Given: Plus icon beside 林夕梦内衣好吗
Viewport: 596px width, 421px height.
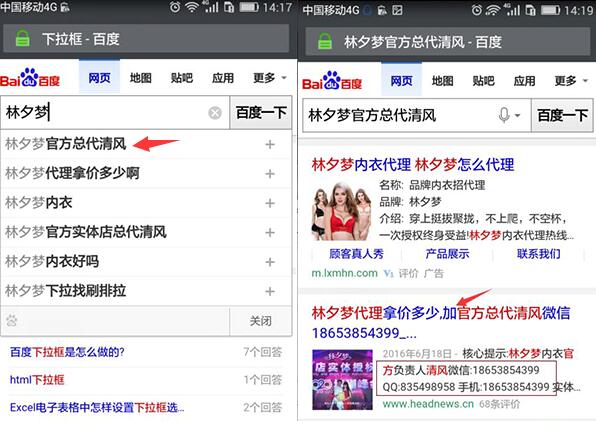Looking at the screenshot, I should point(270,262).
